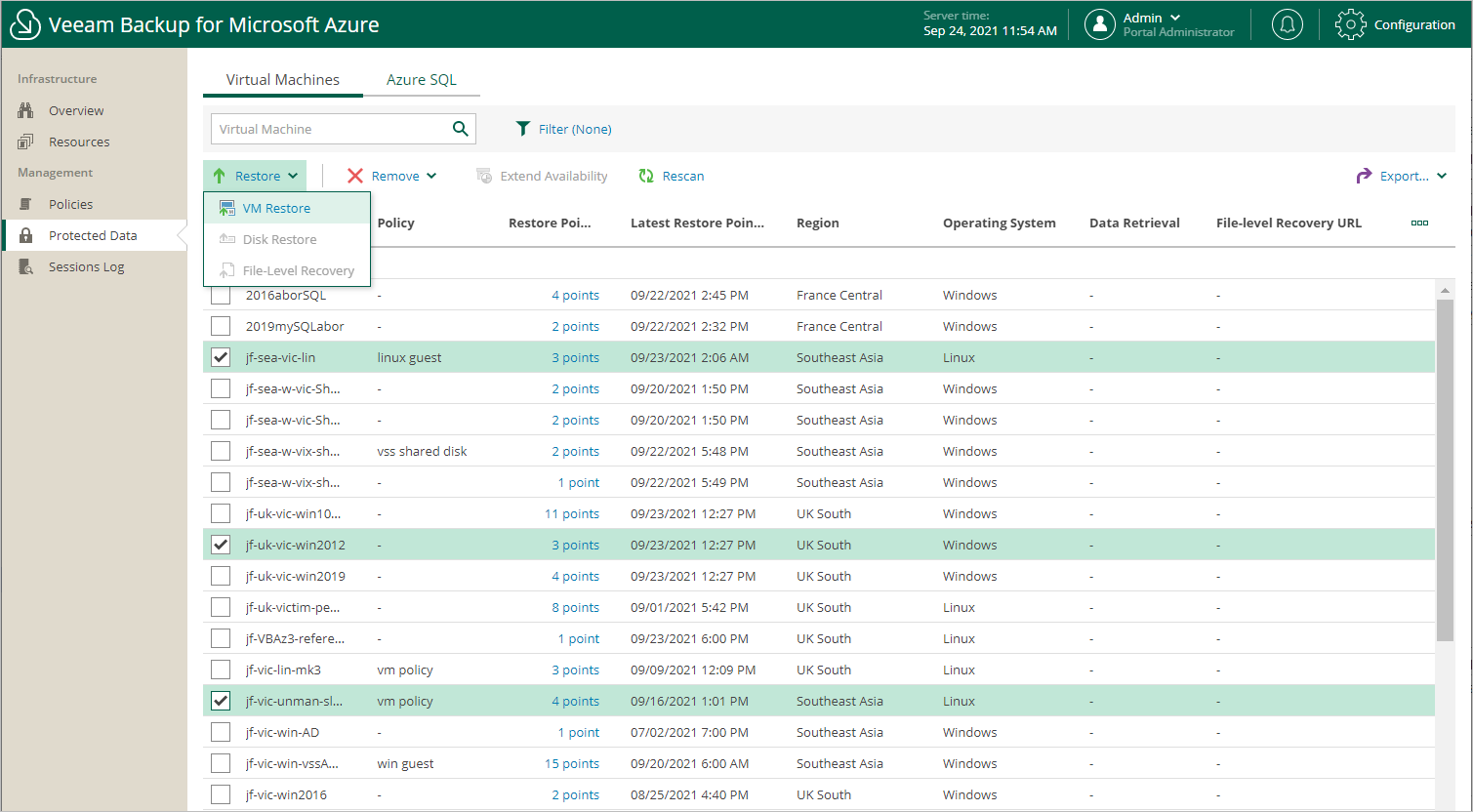
Task: Sort by File-level Recovery URL column header
Action: pos(1289,223)
